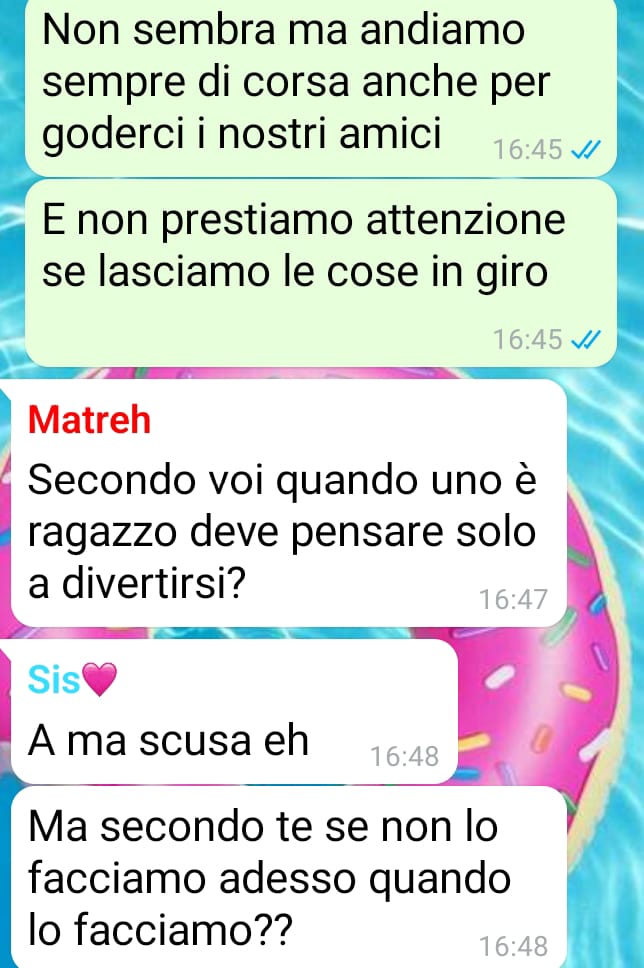Tap the text 'lo facciamo??' in the last bubble
This screenshot has height=968, width=644.
click(x=160, y=930)
